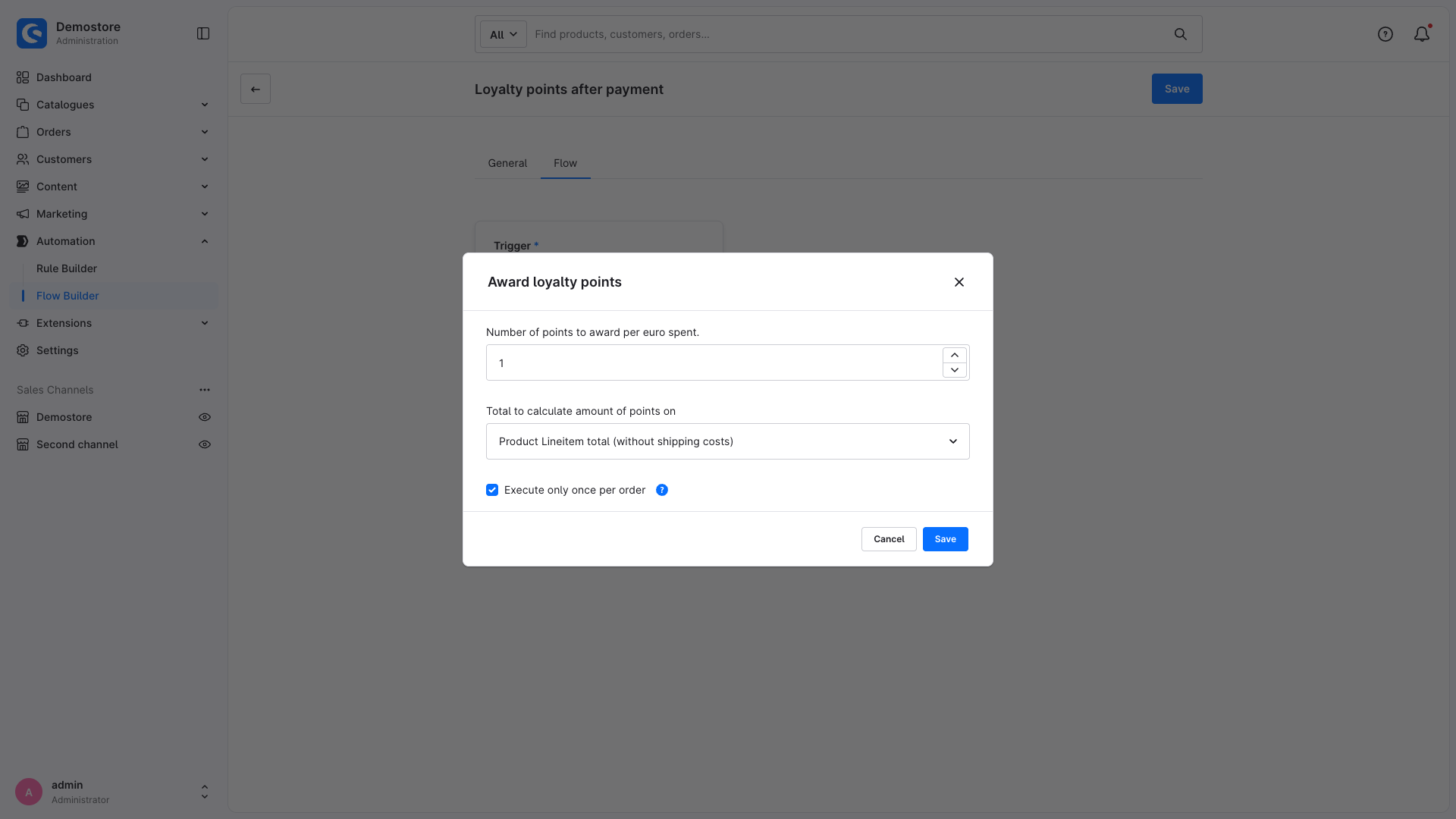Click the Shopware logo icon

click(32, 33)
